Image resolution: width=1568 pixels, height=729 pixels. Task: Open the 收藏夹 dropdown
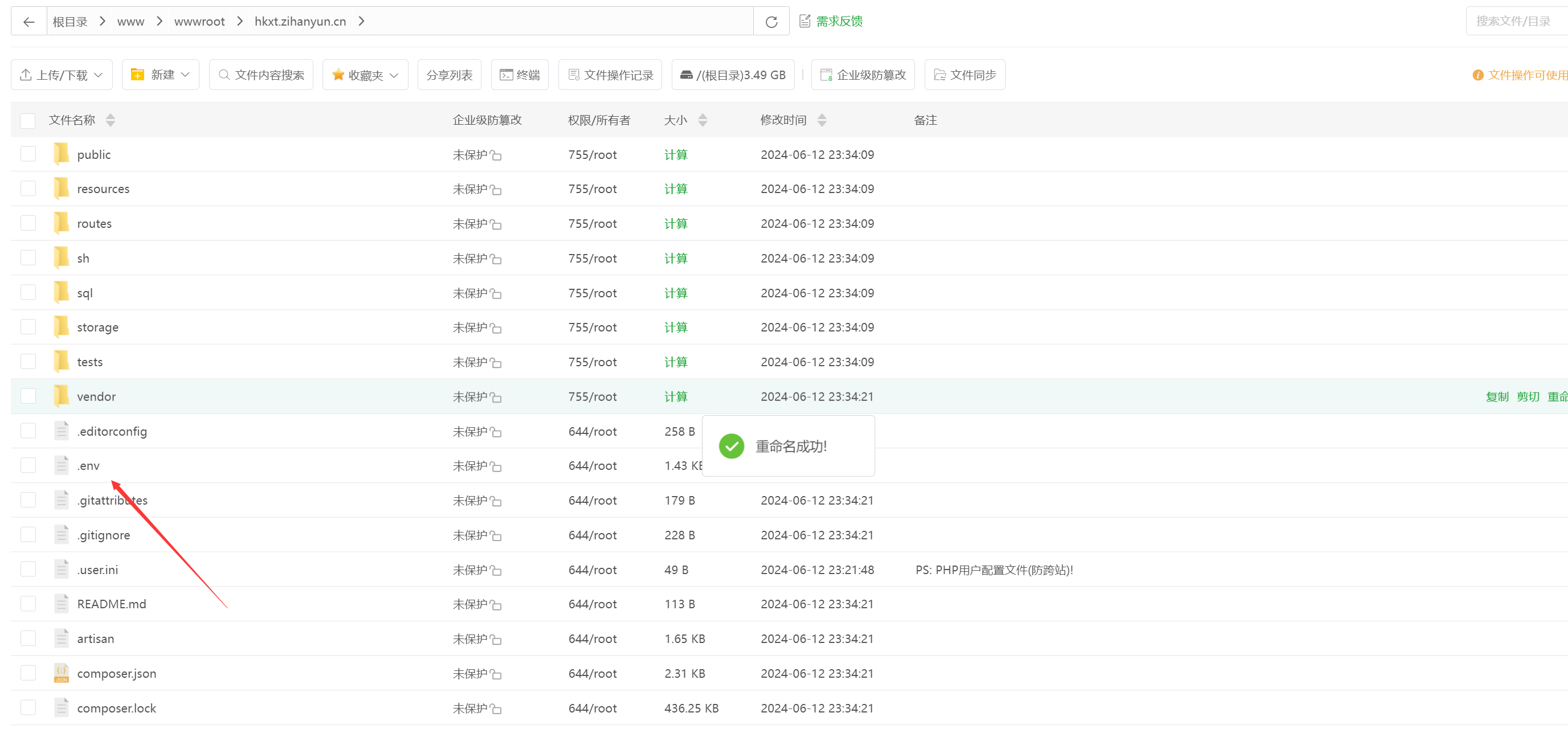click(x=365, y=75)
